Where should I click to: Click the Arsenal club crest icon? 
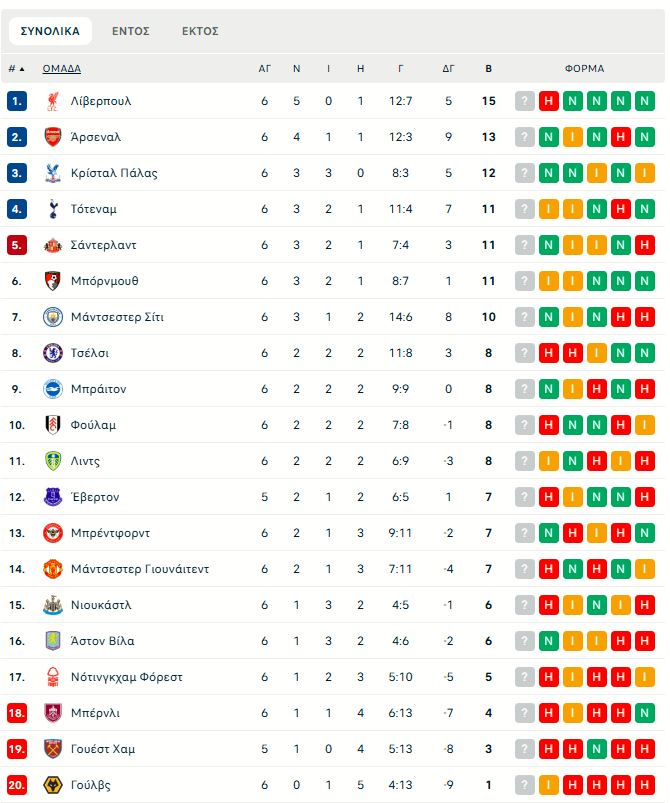(53, 137)
